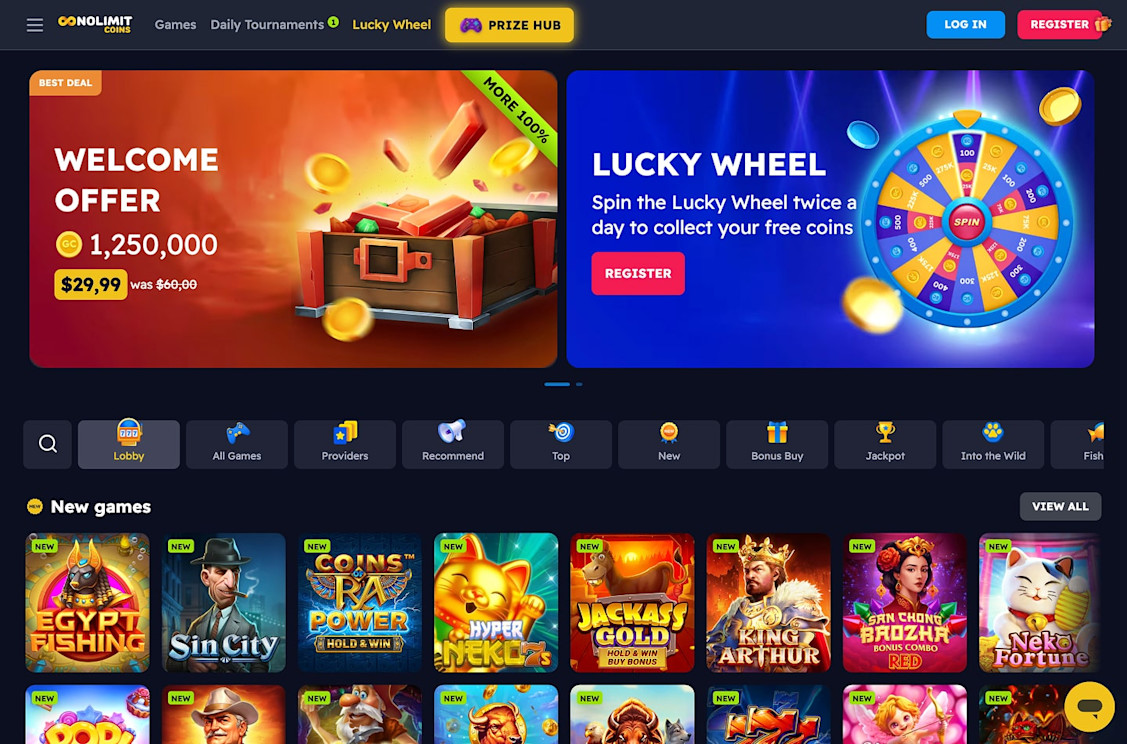Image resolution: width=1127 pixels, height=744 pixels.
Task: Open Into the Wild paw category
Action: coord(993,444)
